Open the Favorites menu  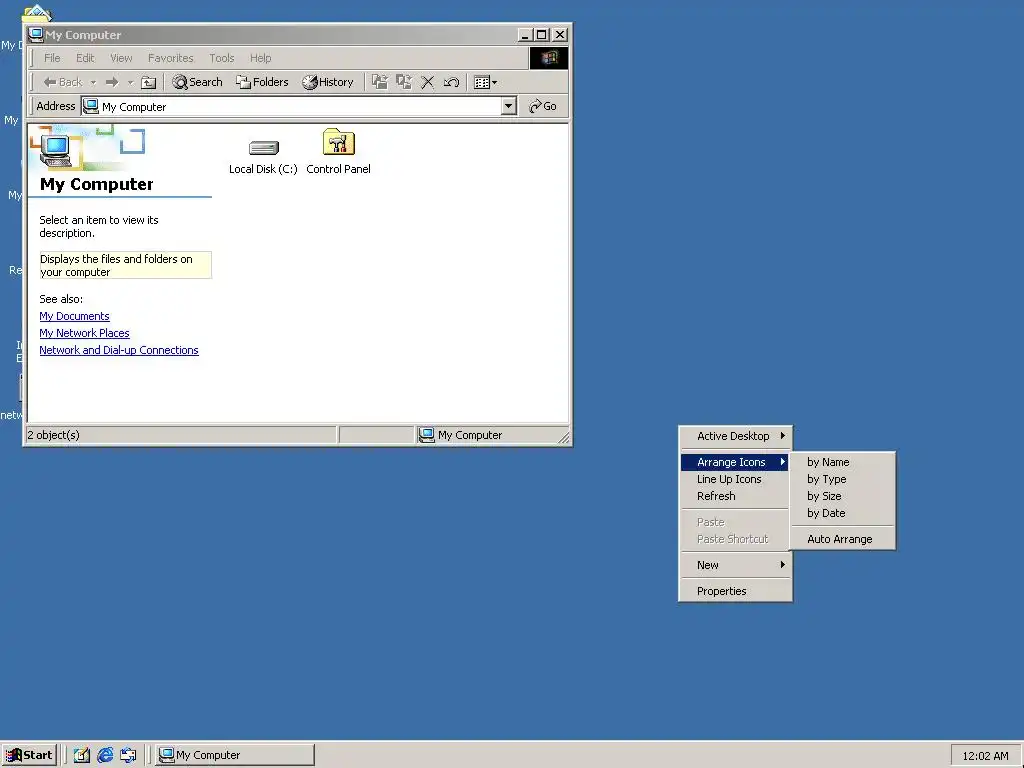170,58
